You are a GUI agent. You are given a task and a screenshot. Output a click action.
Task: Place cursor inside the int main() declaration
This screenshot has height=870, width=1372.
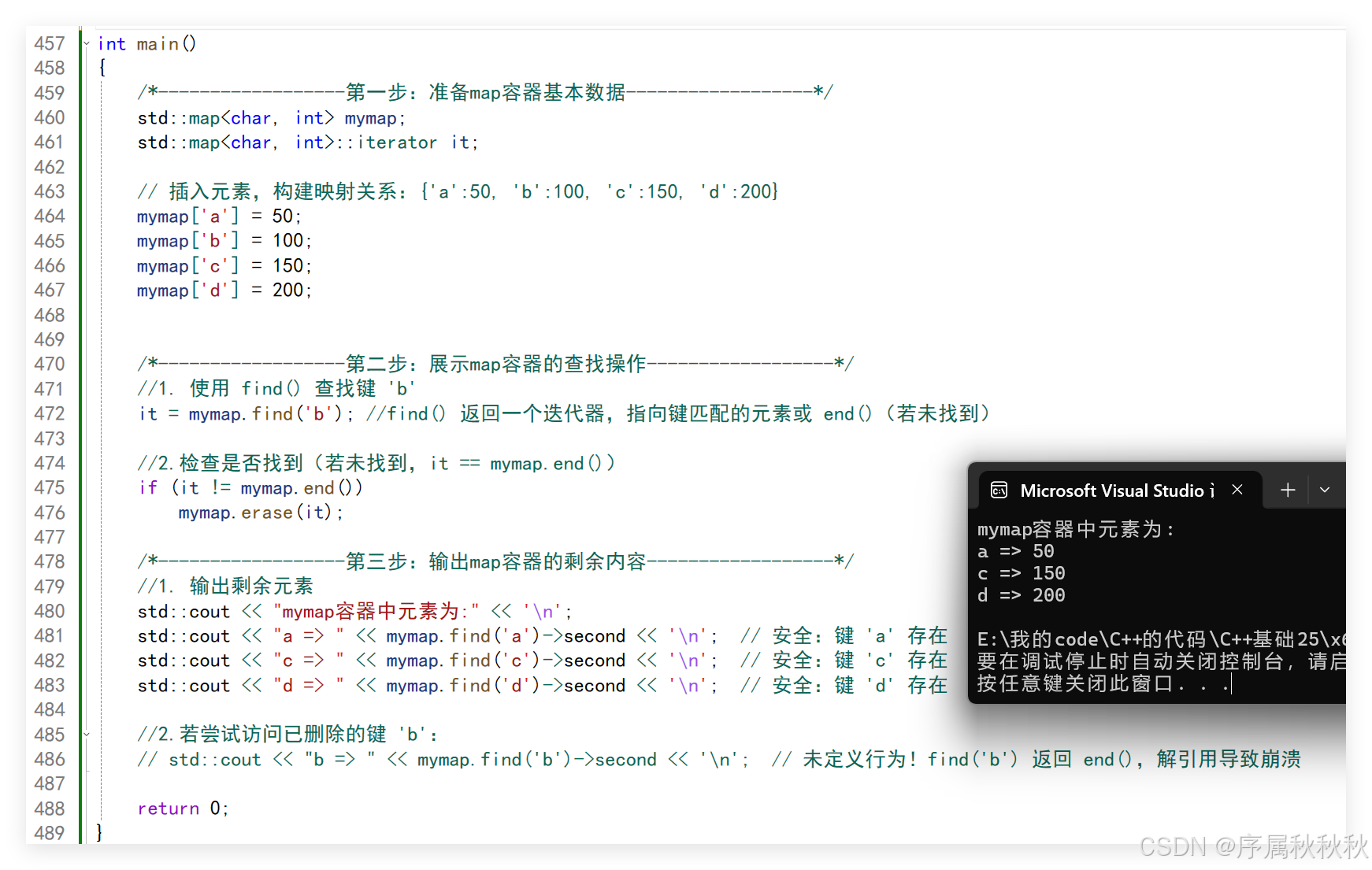146,43
